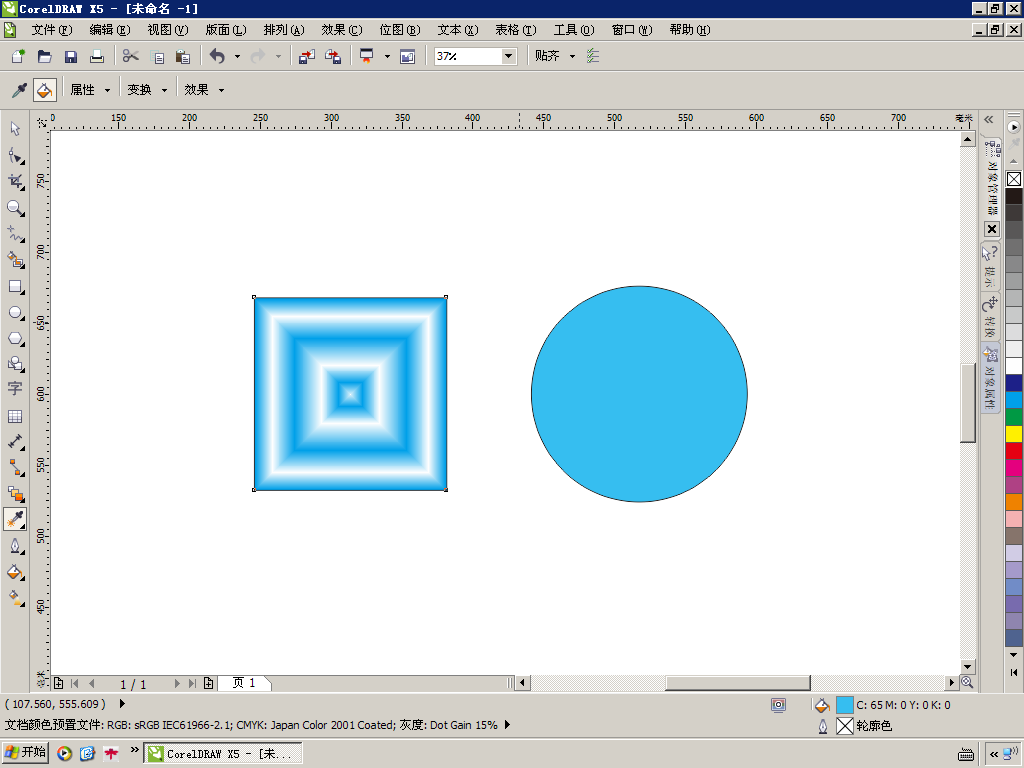Click the CorelDRAW X5 taskbar button
The width and height of the screenshot is (1024, 768).
tap(223, 753)
